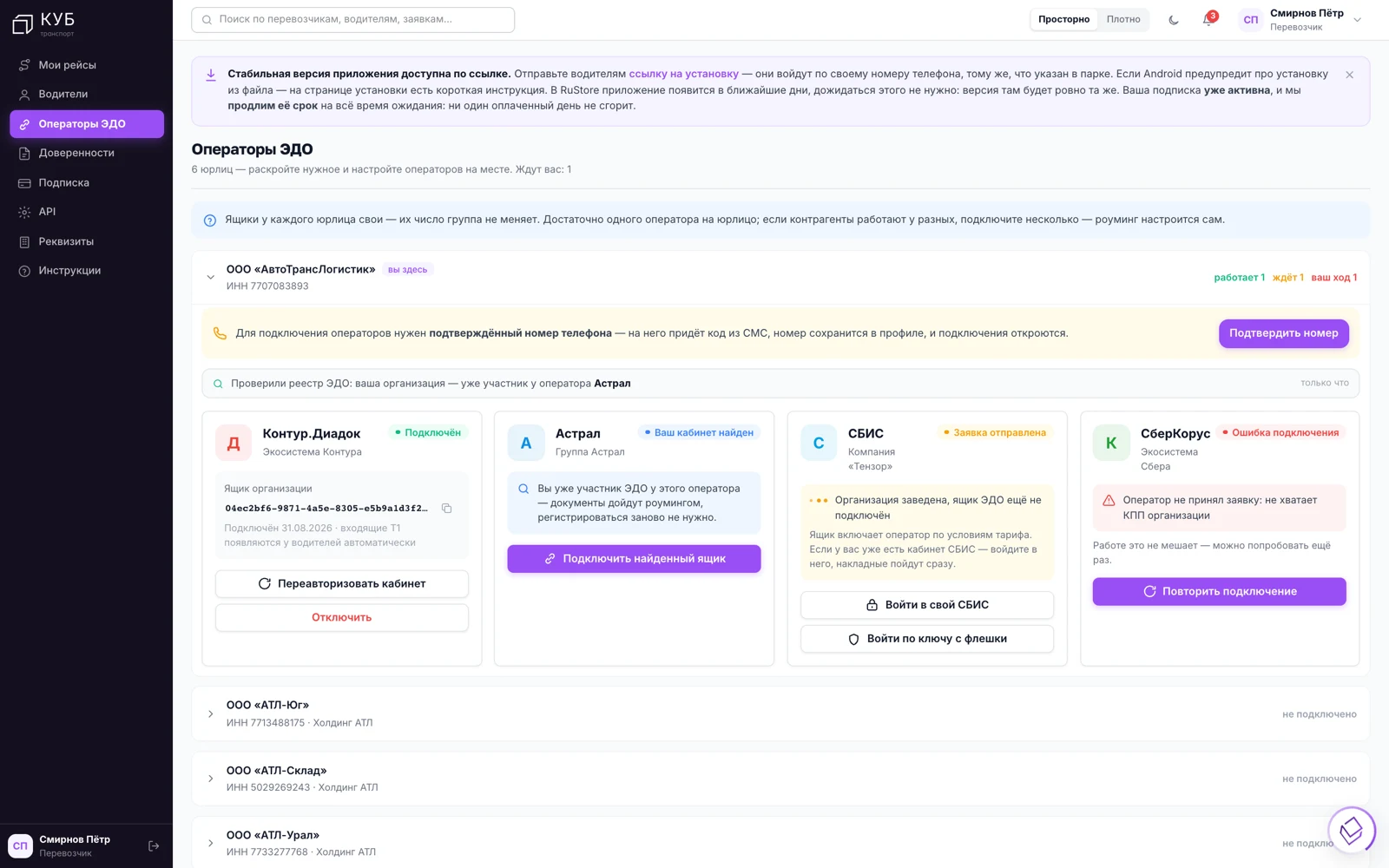Open notifications bell with badge

point(1208,19)
